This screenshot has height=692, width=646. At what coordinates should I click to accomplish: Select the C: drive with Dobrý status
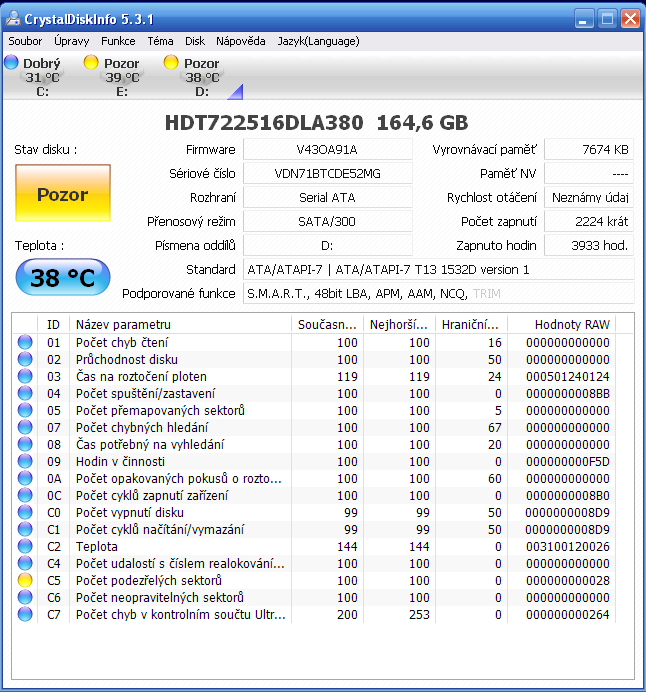[34, 76]
